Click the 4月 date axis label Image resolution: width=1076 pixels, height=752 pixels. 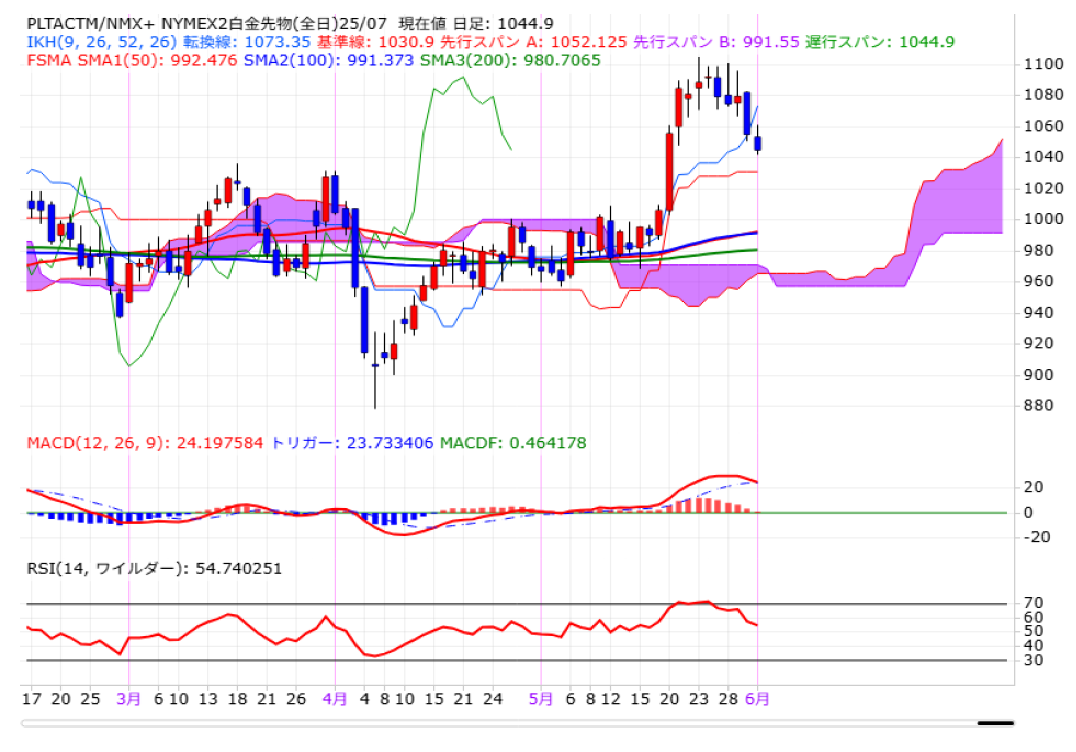pyautogui.click(x=335, y=699)
